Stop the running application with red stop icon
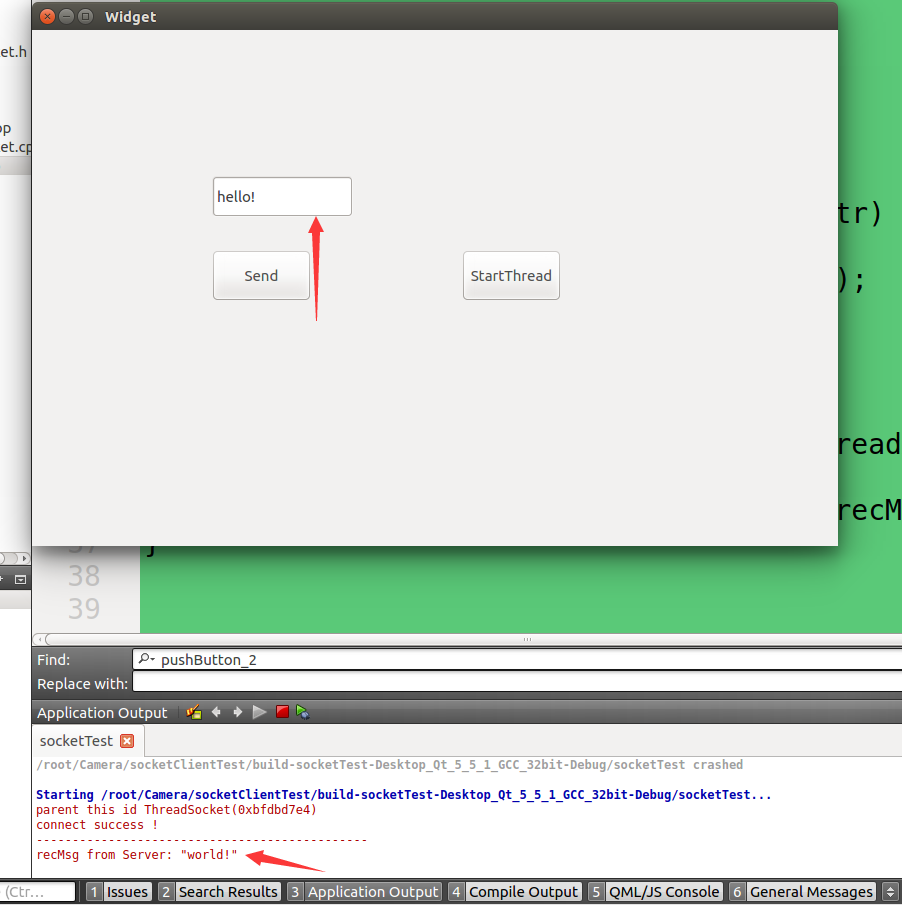The image size is (902, 905). [282, 712]
